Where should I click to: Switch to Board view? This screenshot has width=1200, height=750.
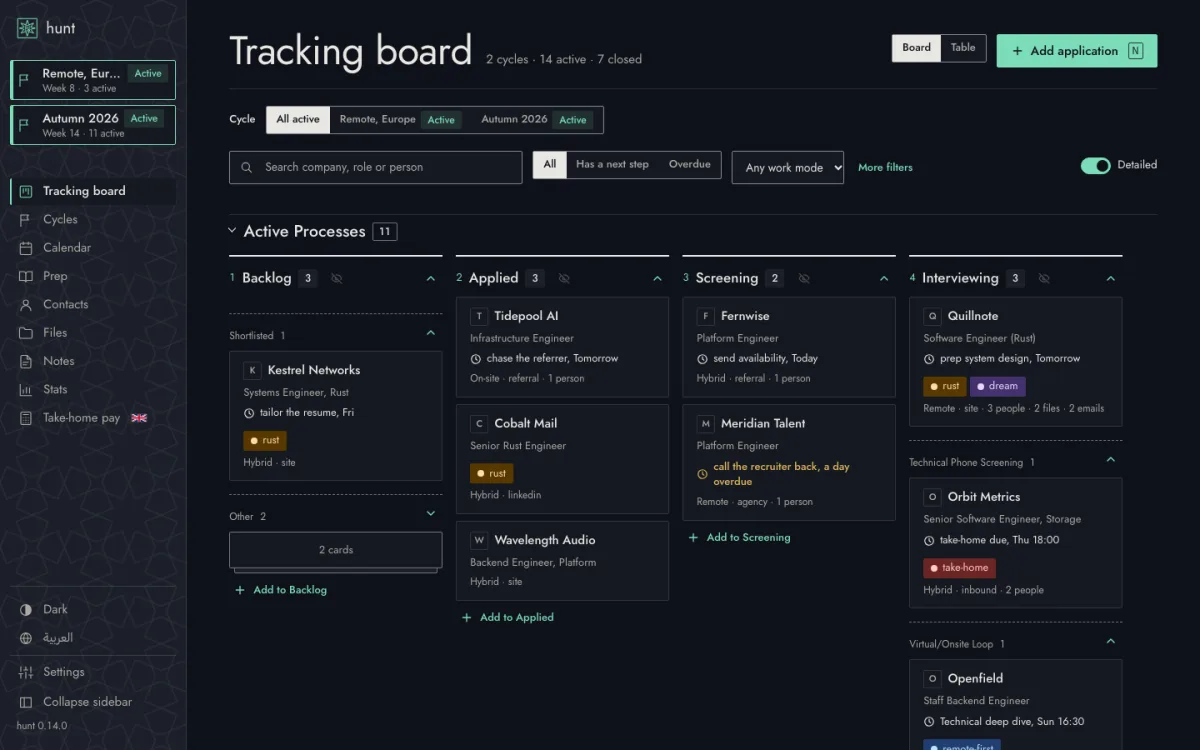(x=916, y=48)
